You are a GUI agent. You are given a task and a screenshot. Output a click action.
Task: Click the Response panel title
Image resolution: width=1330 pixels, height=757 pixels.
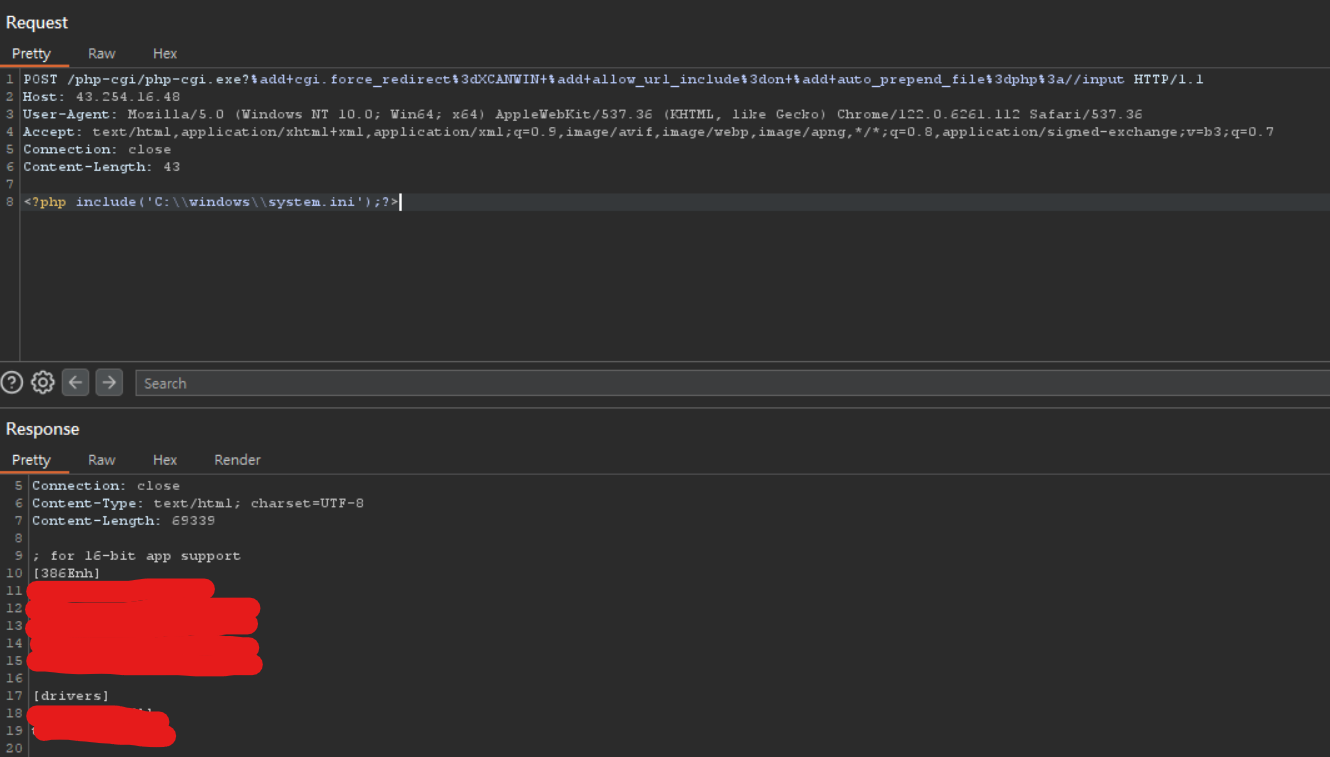click(x=42, y=428)
